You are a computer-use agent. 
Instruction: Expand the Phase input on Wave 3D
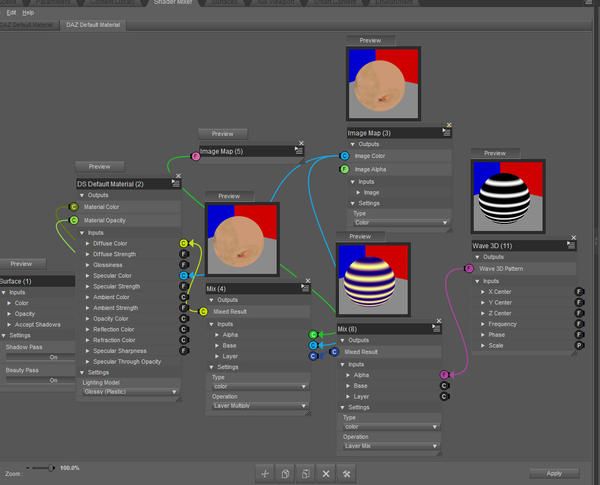click(x=483, y=335)
